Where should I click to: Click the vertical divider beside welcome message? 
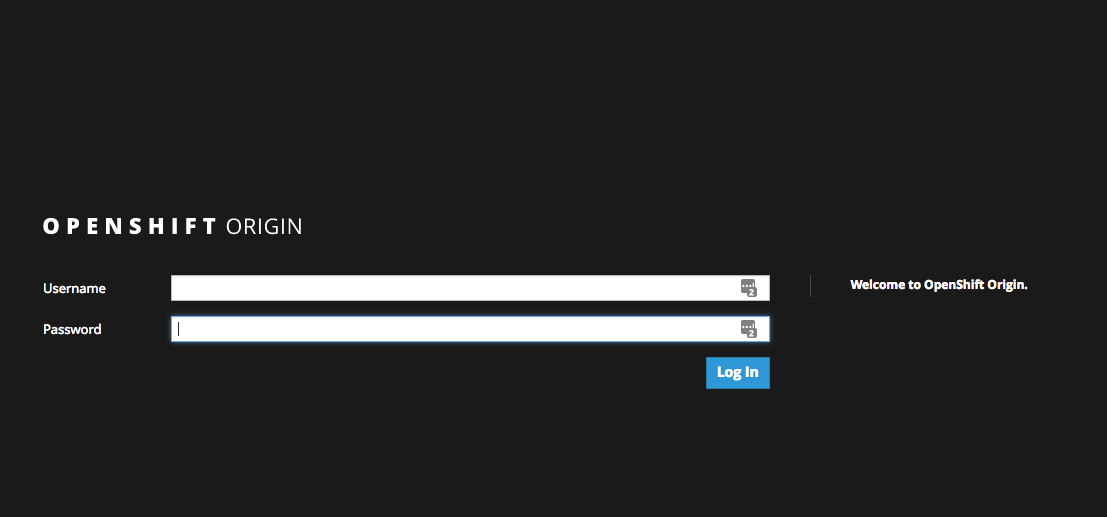click(x=810, y=286)
